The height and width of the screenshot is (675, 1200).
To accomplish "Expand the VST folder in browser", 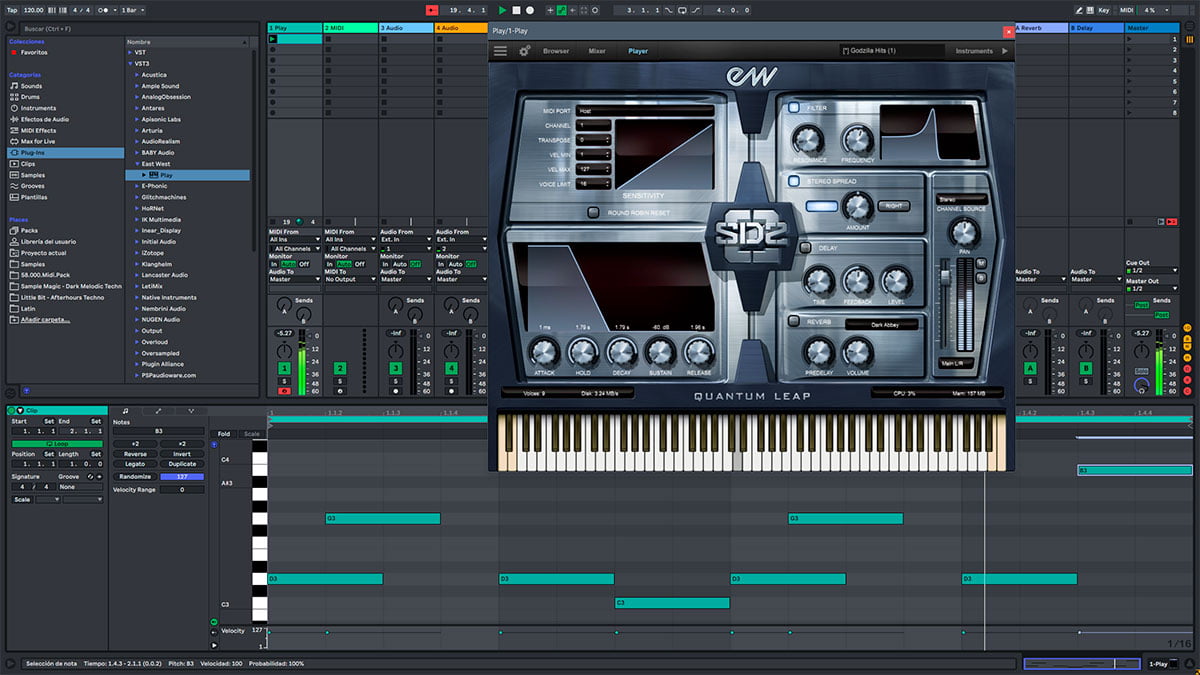I will (130, 52).
